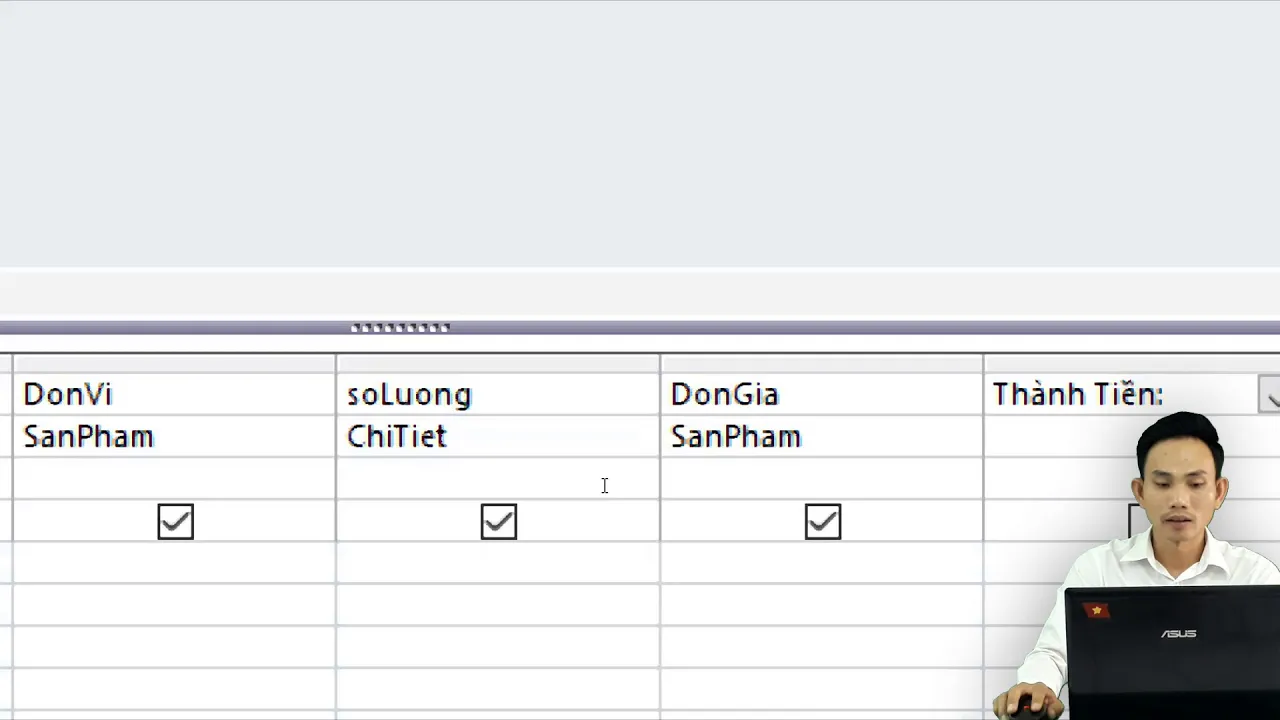Select the column selector bar above soLuong
The height and width of the screenshot is (720, 1280).
click(x=498, y=363)
